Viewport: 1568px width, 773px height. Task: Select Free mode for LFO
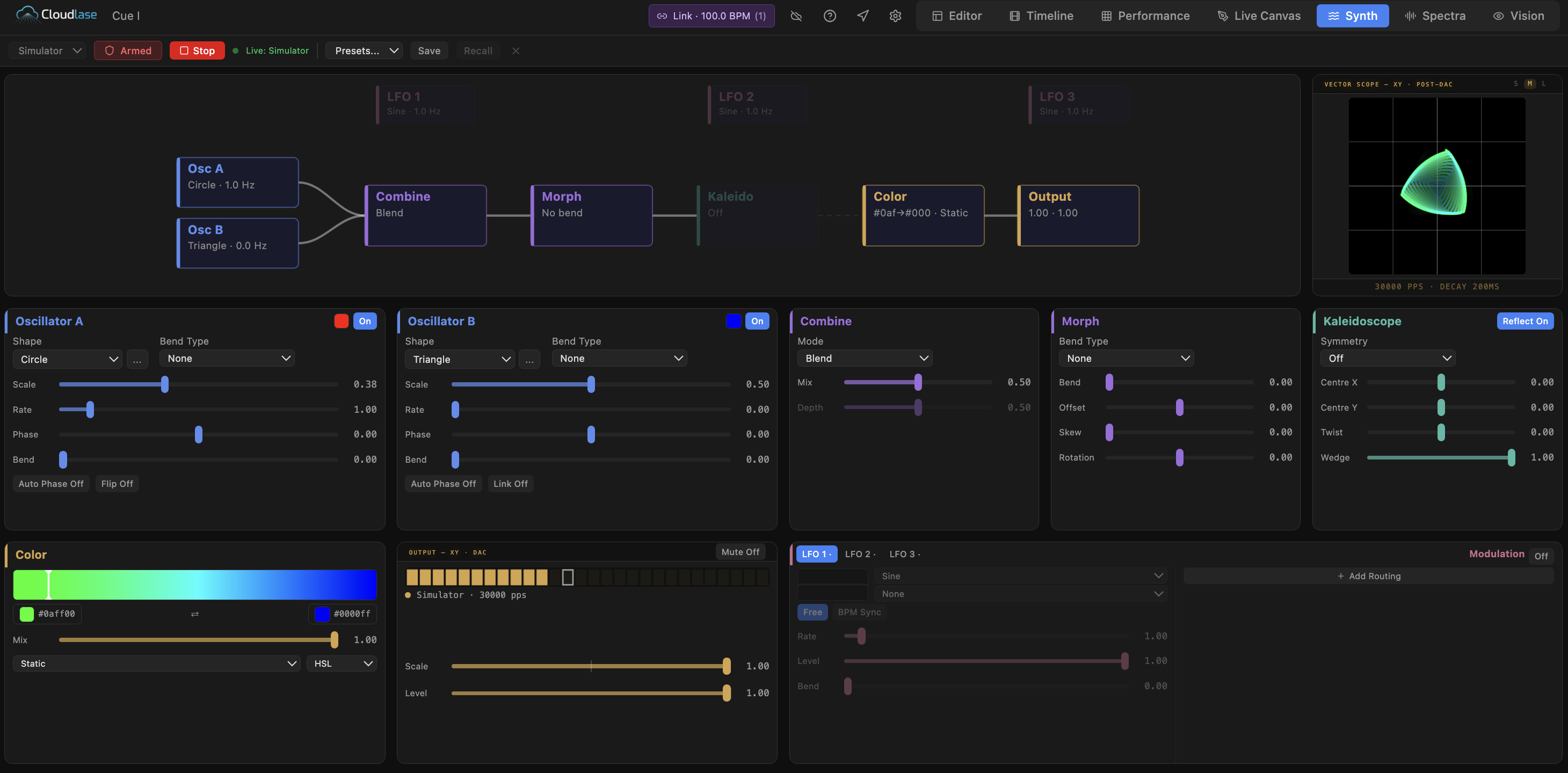812,612
